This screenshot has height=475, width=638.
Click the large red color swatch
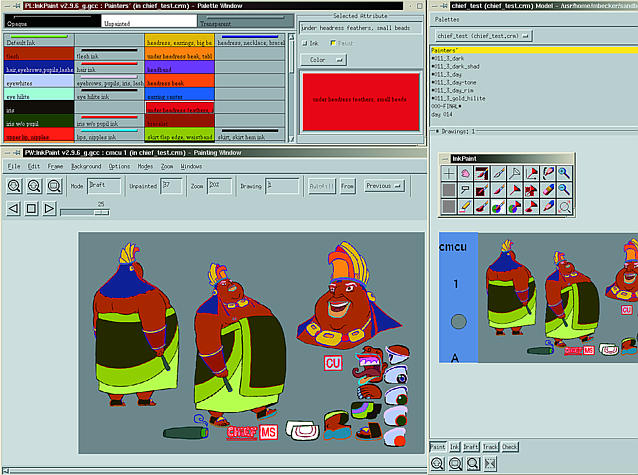point(360,100)
